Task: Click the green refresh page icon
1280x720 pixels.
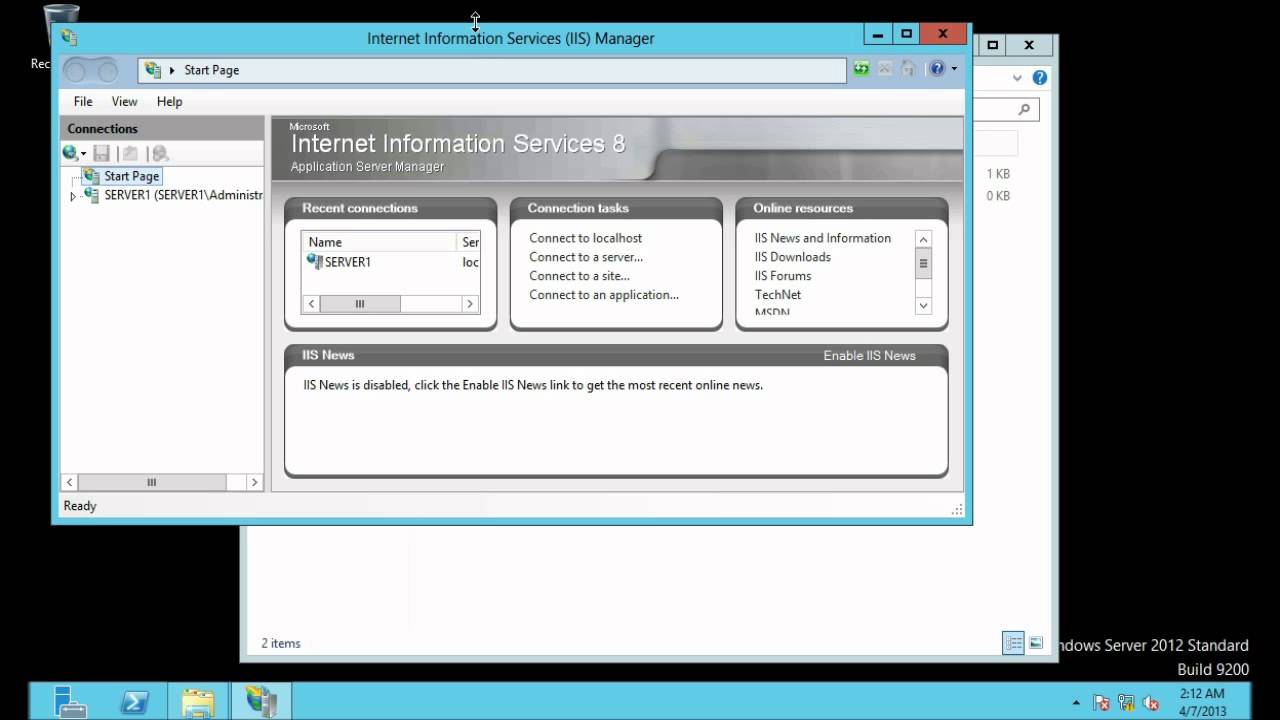Action: pyautogui.click(x=861, y=69)
